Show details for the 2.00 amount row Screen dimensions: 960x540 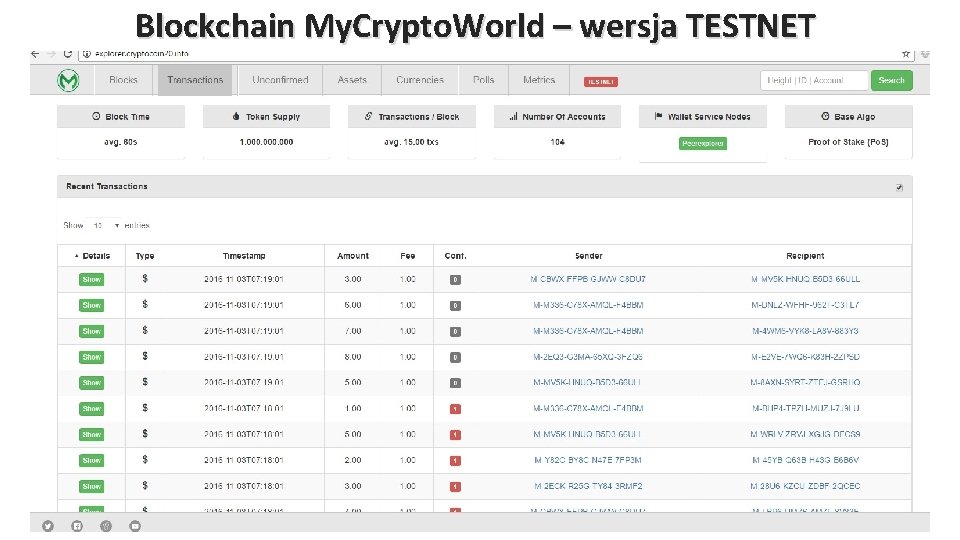(92, 460)
